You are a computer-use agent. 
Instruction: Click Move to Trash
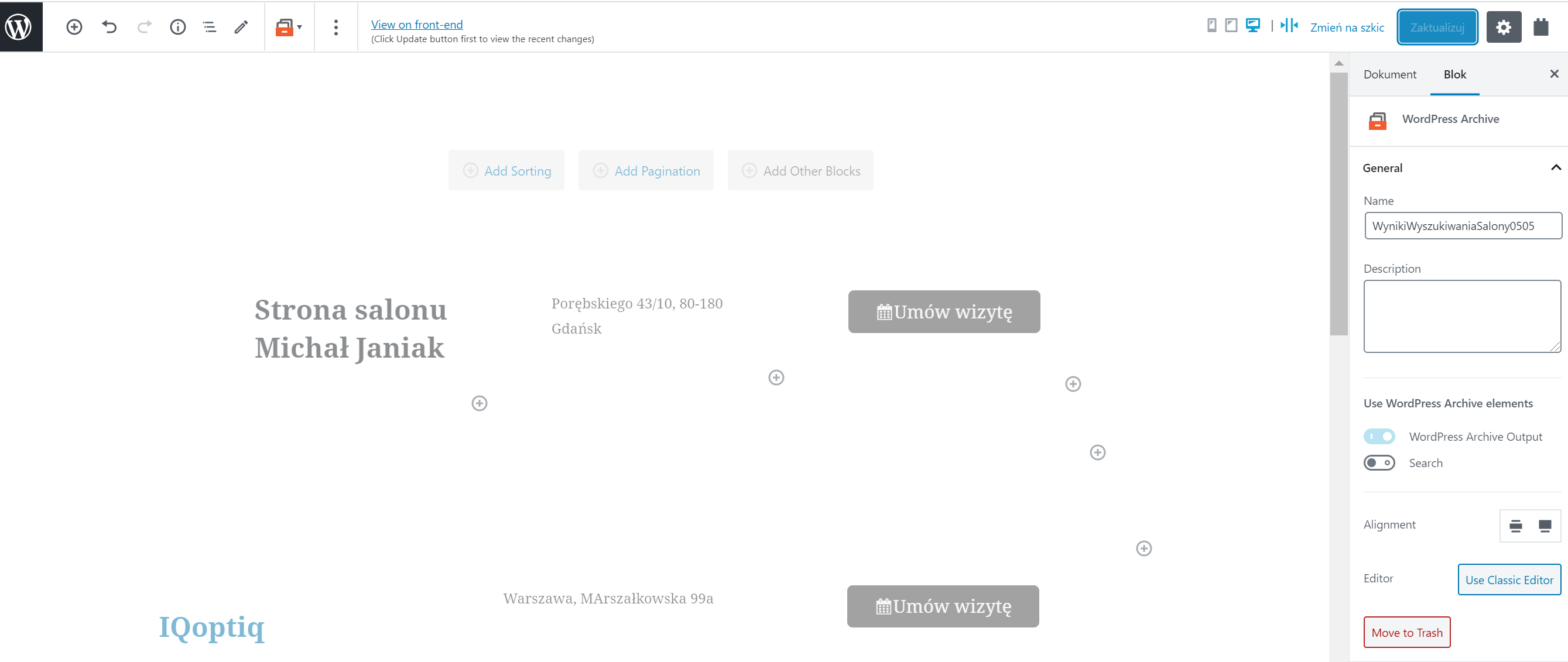[x=1407, y=633]
